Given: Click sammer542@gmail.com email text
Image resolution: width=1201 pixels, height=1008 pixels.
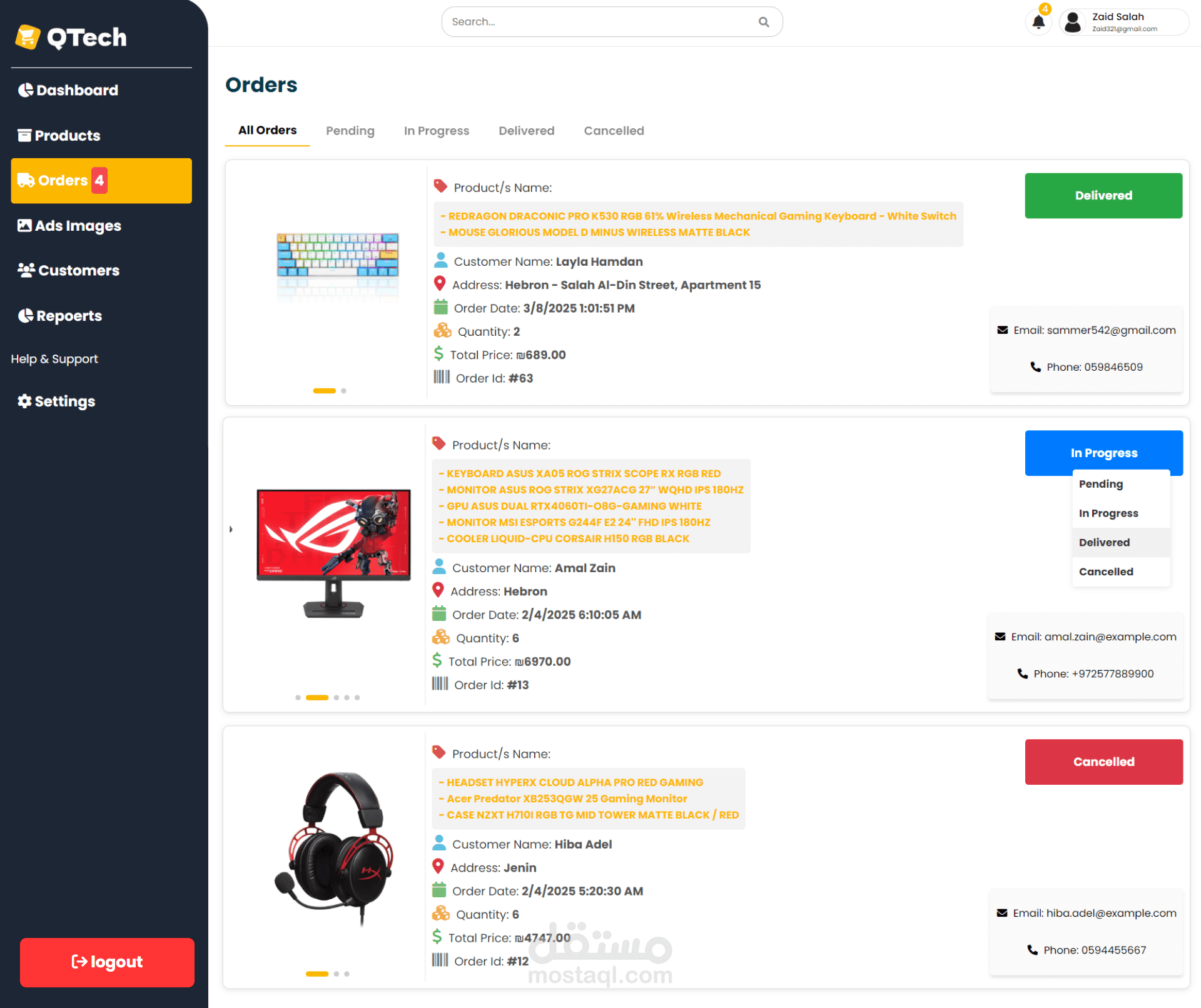Looking at the screenshot, I should click(x=1112, y=330).
